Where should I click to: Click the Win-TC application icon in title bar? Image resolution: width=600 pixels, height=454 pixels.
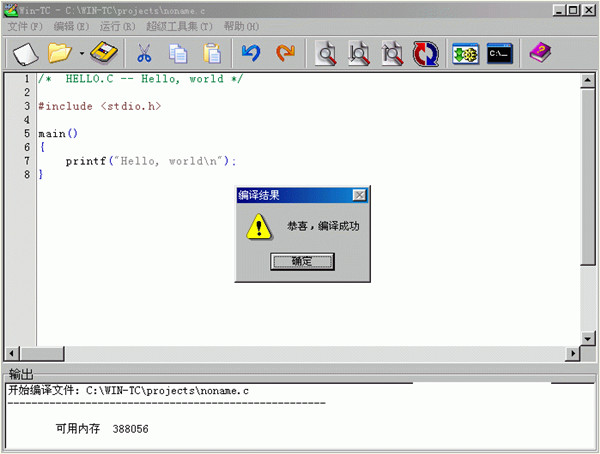click(11, 10)
